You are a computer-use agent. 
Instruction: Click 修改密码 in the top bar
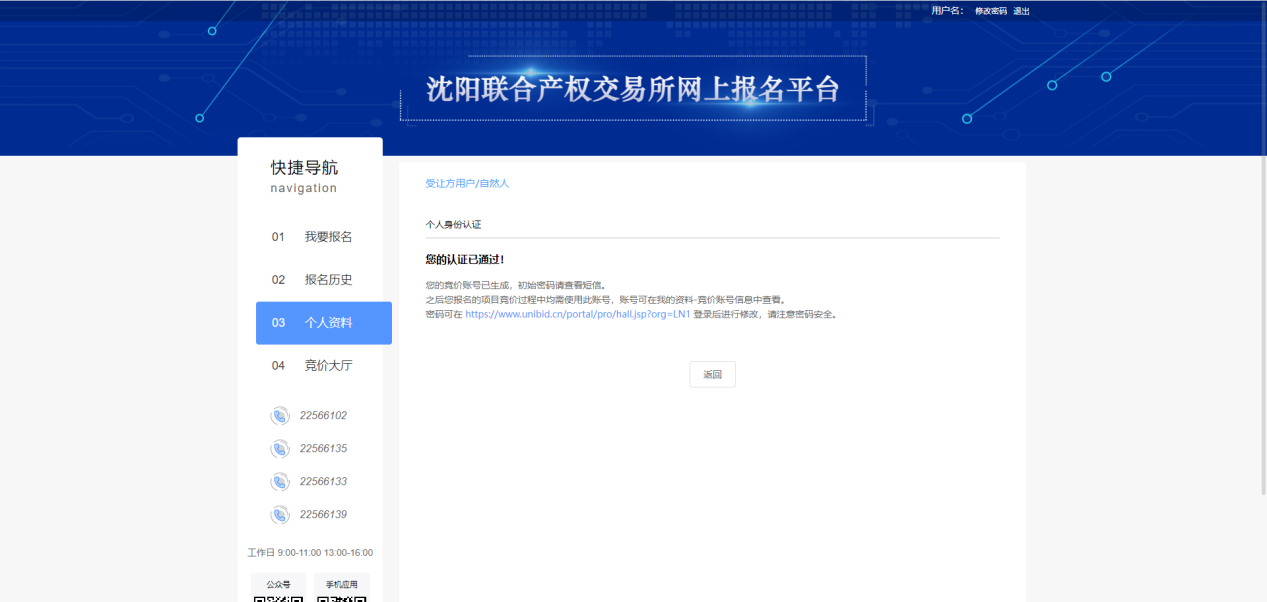click(x=990, y=11)
